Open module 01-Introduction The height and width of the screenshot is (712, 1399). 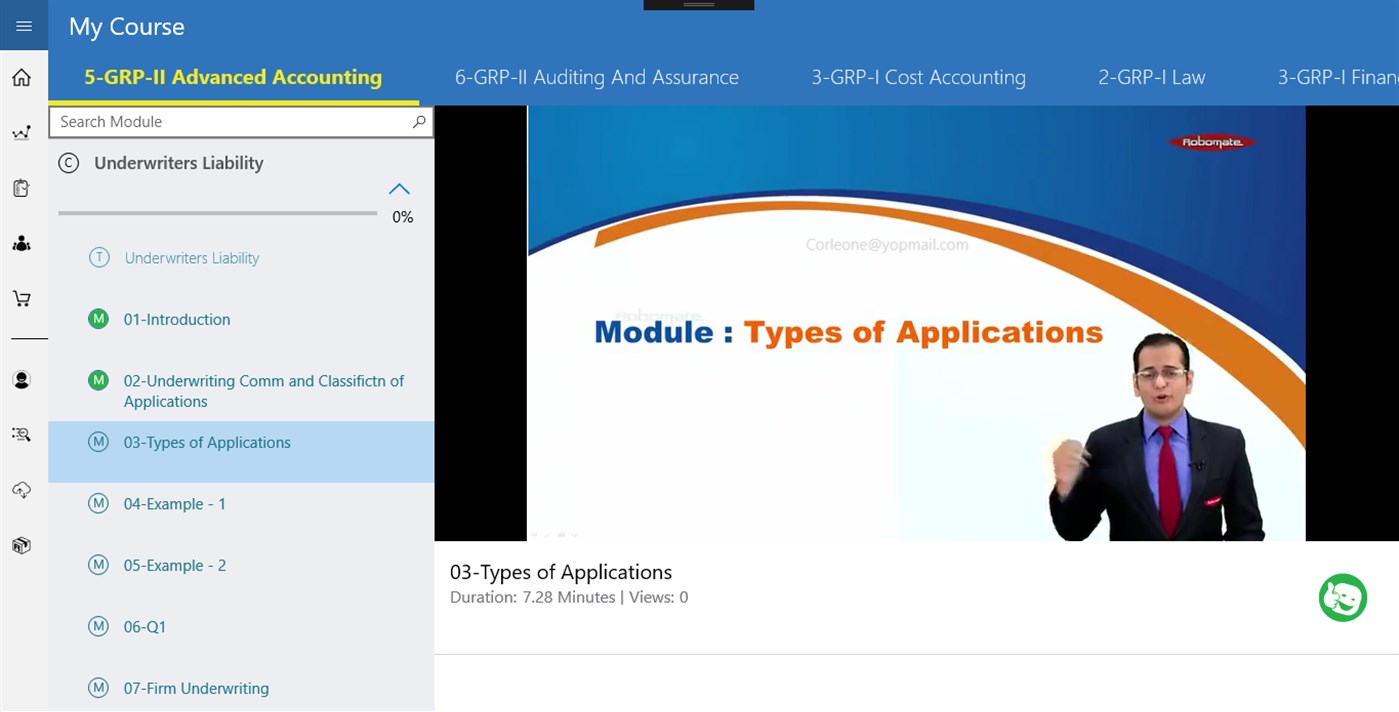(177, 320)
